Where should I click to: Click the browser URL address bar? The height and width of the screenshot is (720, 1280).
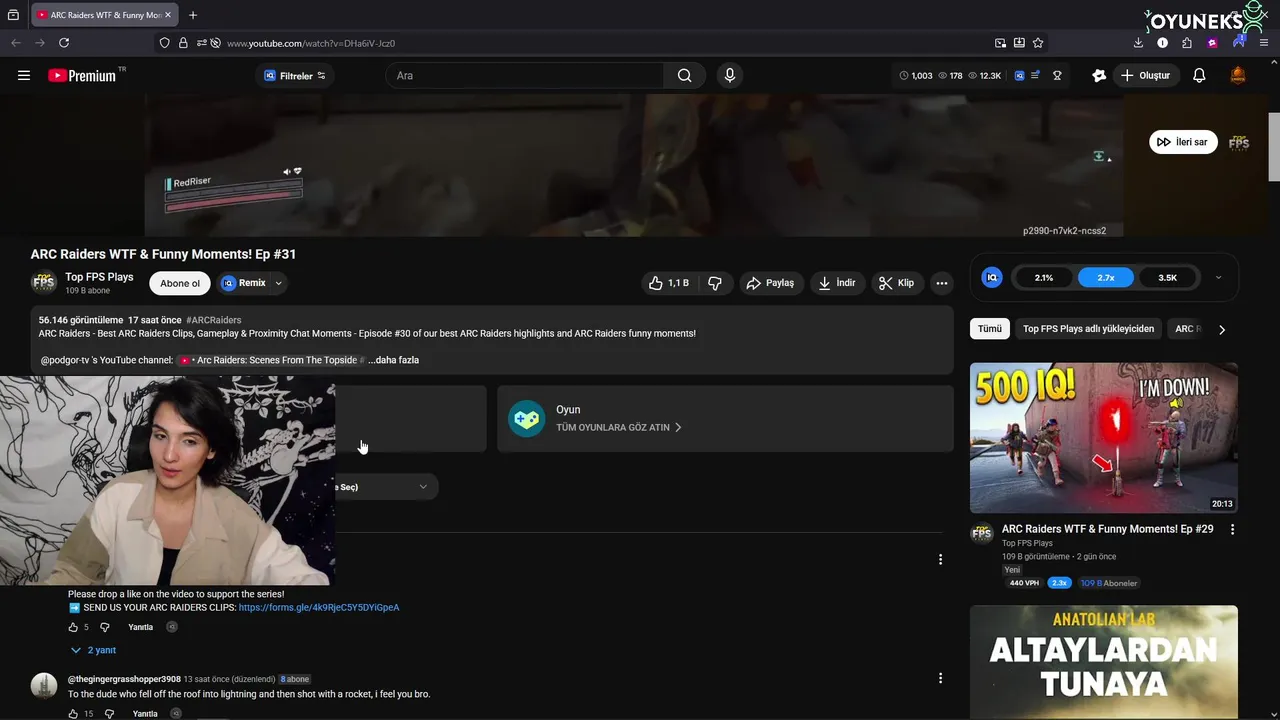pos(600,43)
